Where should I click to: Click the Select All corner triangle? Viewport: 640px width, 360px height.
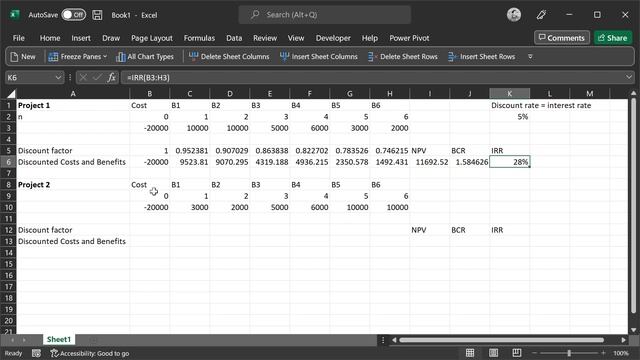[x=11, y=94]
